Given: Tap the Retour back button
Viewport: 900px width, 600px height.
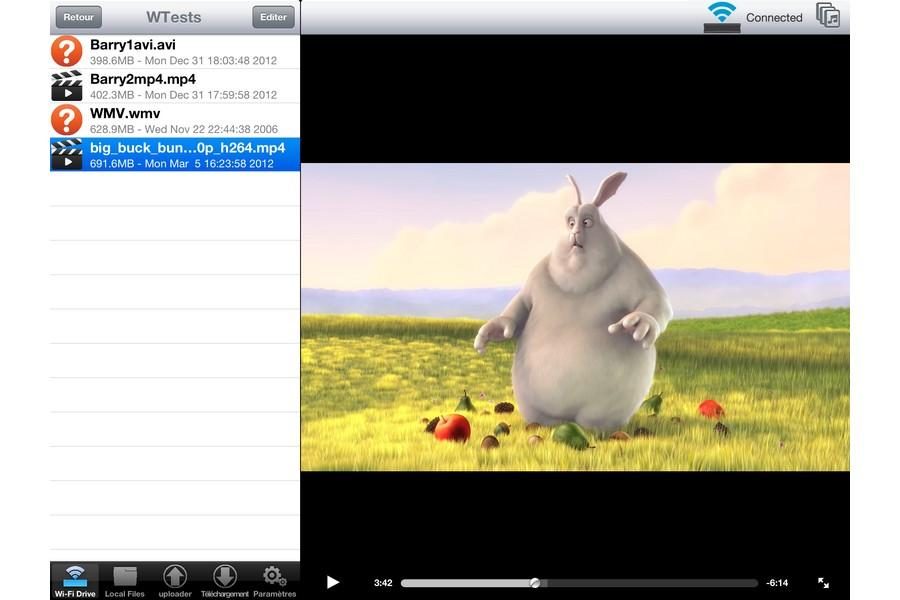Looking at the screenshot, I should tap(79, 17).
